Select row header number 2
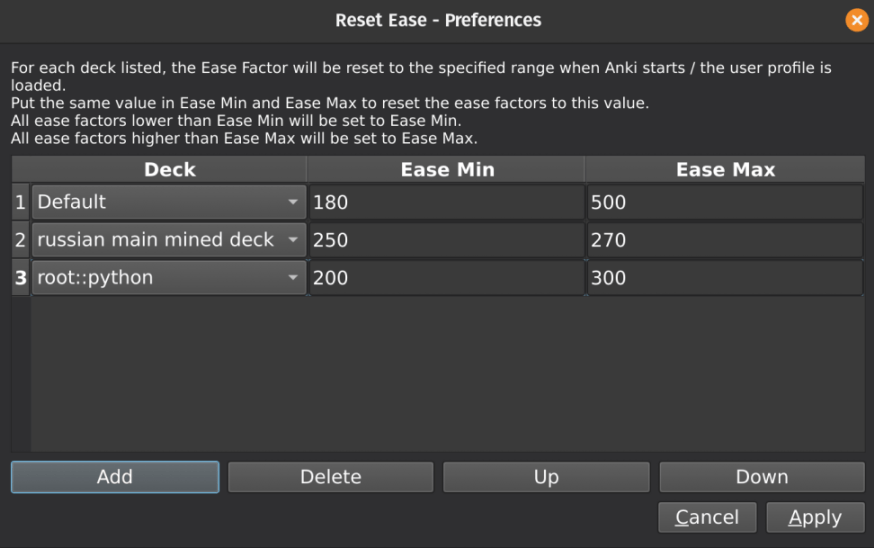Screen dimensions: 874x548 point(20,240)
